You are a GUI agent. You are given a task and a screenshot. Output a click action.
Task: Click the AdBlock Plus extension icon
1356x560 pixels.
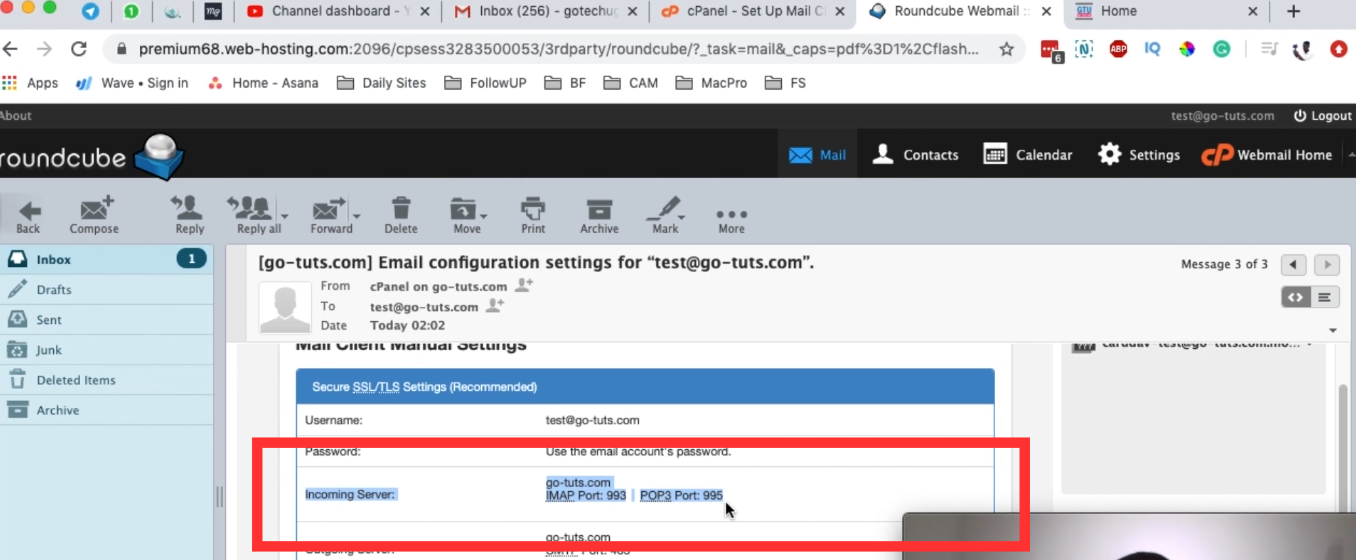click(x=1118, y=48)
